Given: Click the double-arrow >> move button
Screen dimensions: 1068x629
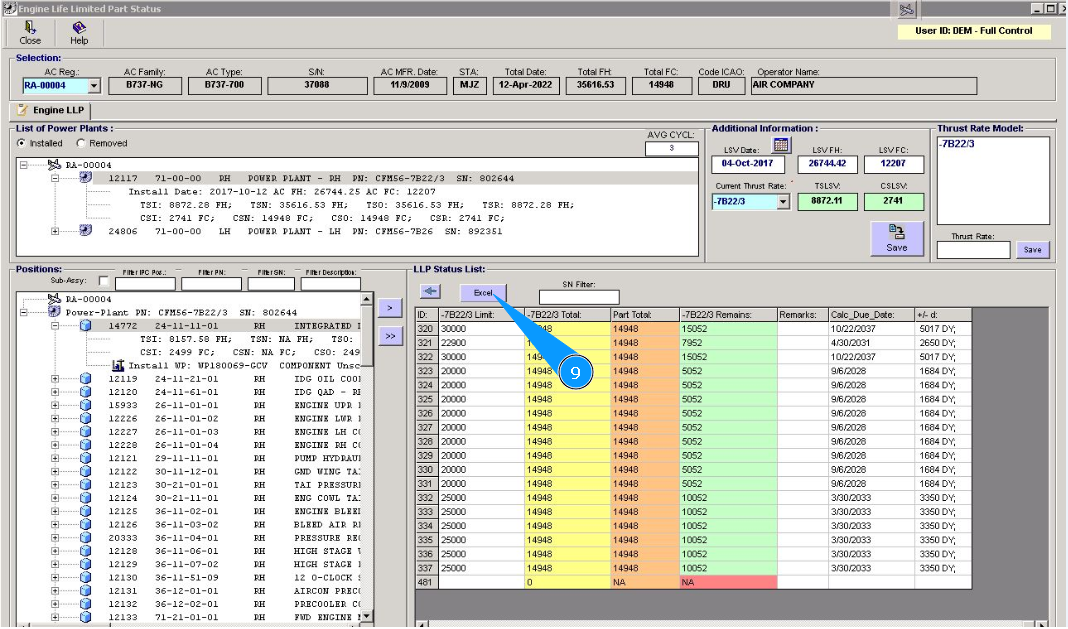Looking at the screenshot, I should tap(392, 337).
